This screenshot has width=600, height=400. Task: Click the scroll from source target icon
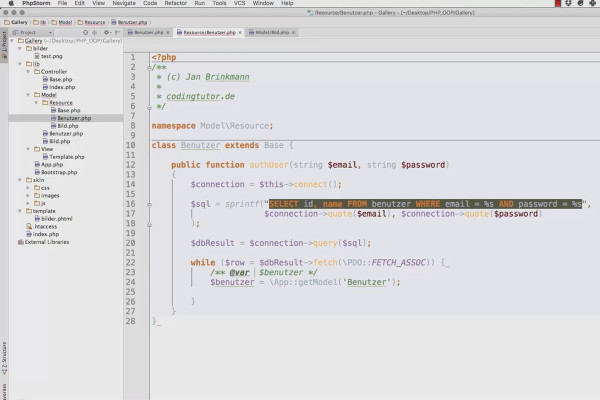tap(85, 33)
